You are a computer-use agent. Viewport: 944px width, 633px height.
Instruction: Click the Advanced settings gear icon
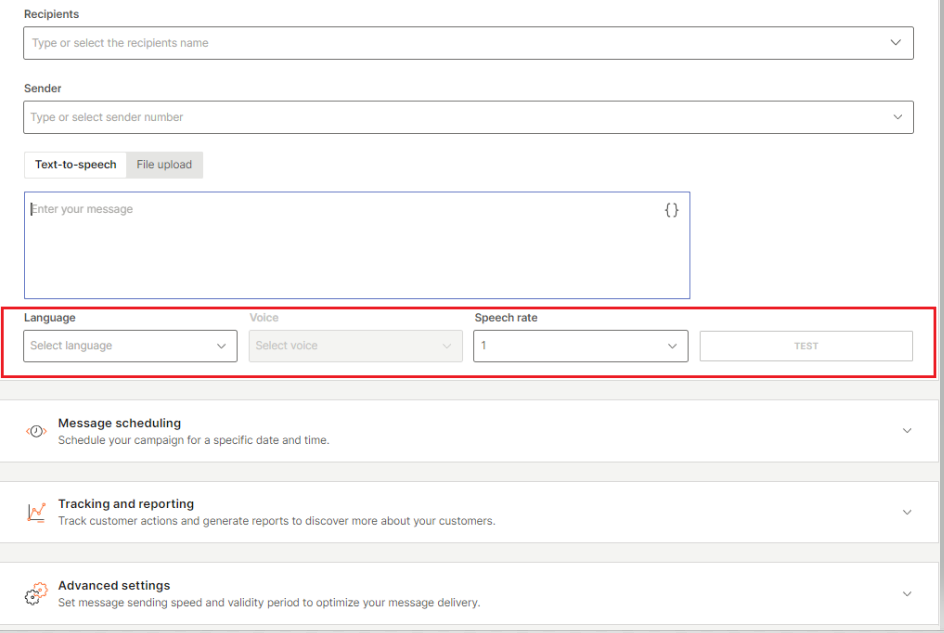pyautogui.click(x=36, y=594)
